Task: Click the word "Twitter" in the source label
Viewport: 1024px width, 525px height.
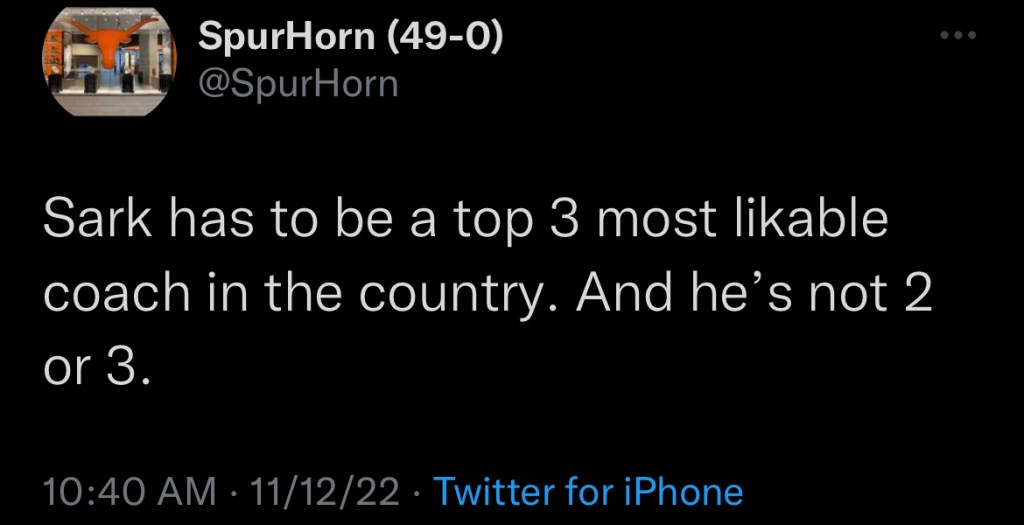Action: (x=495, y=492)
